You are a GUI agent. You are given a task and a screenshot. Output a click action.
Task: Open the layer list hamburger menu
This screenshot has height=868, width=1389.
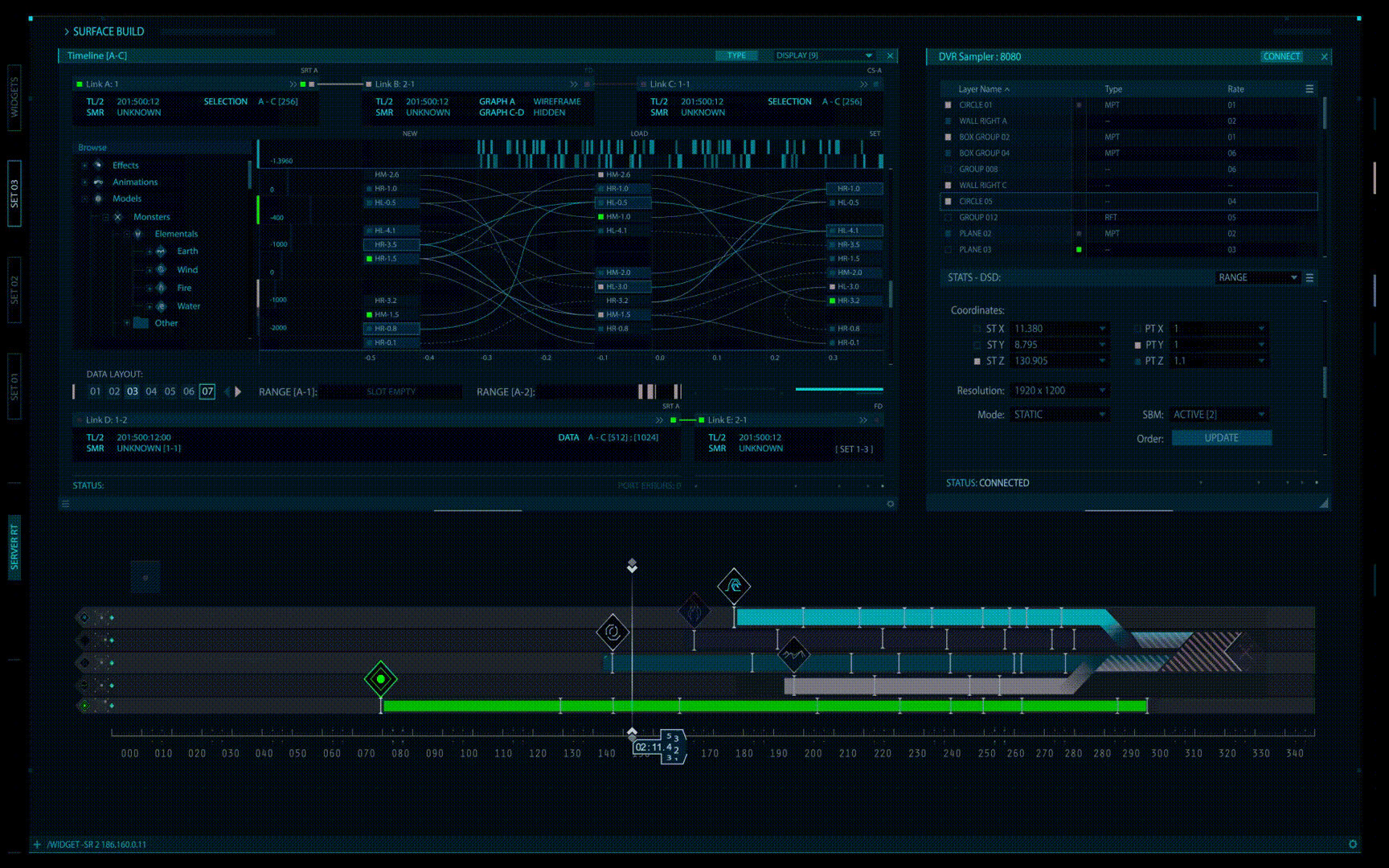[1309, 89]
